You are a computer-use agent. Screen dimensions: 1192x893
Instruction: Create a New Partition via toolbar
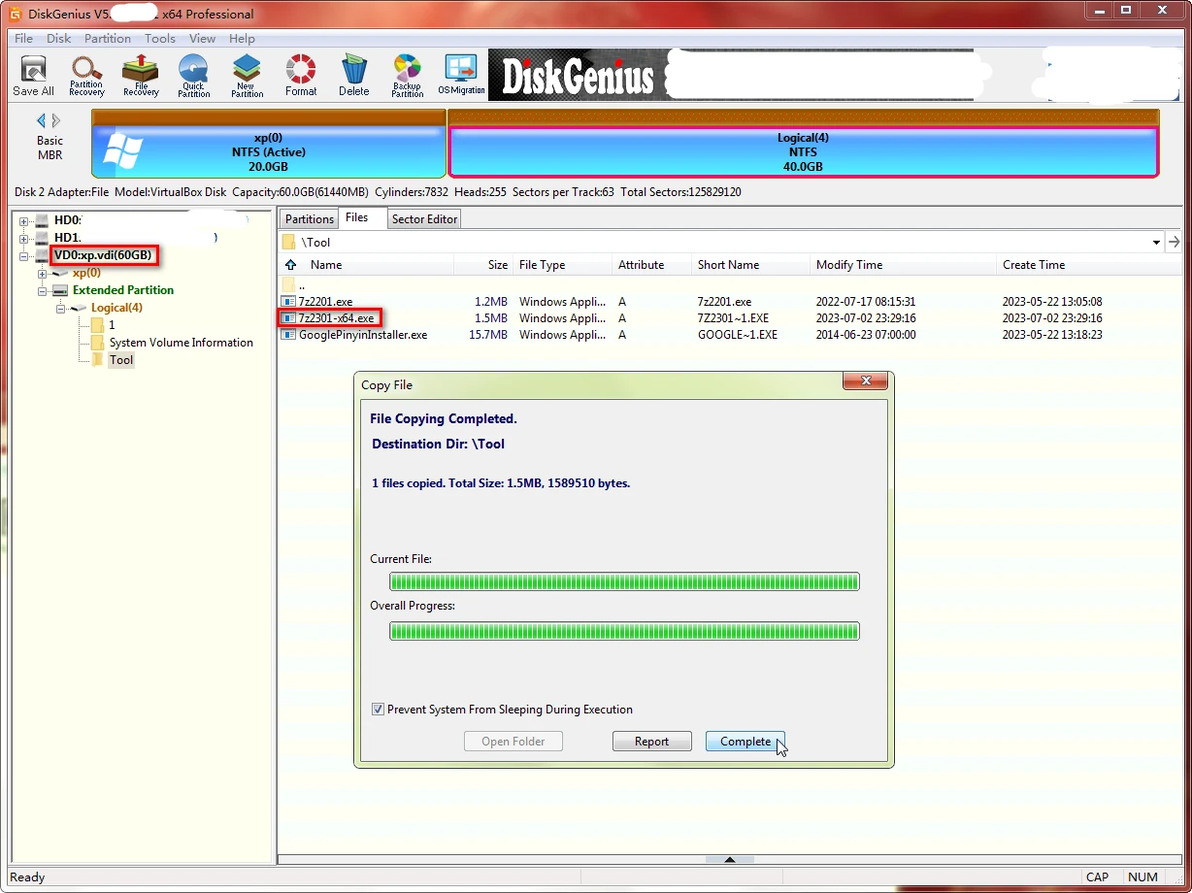pyautogui.click(x=247, y=75)
